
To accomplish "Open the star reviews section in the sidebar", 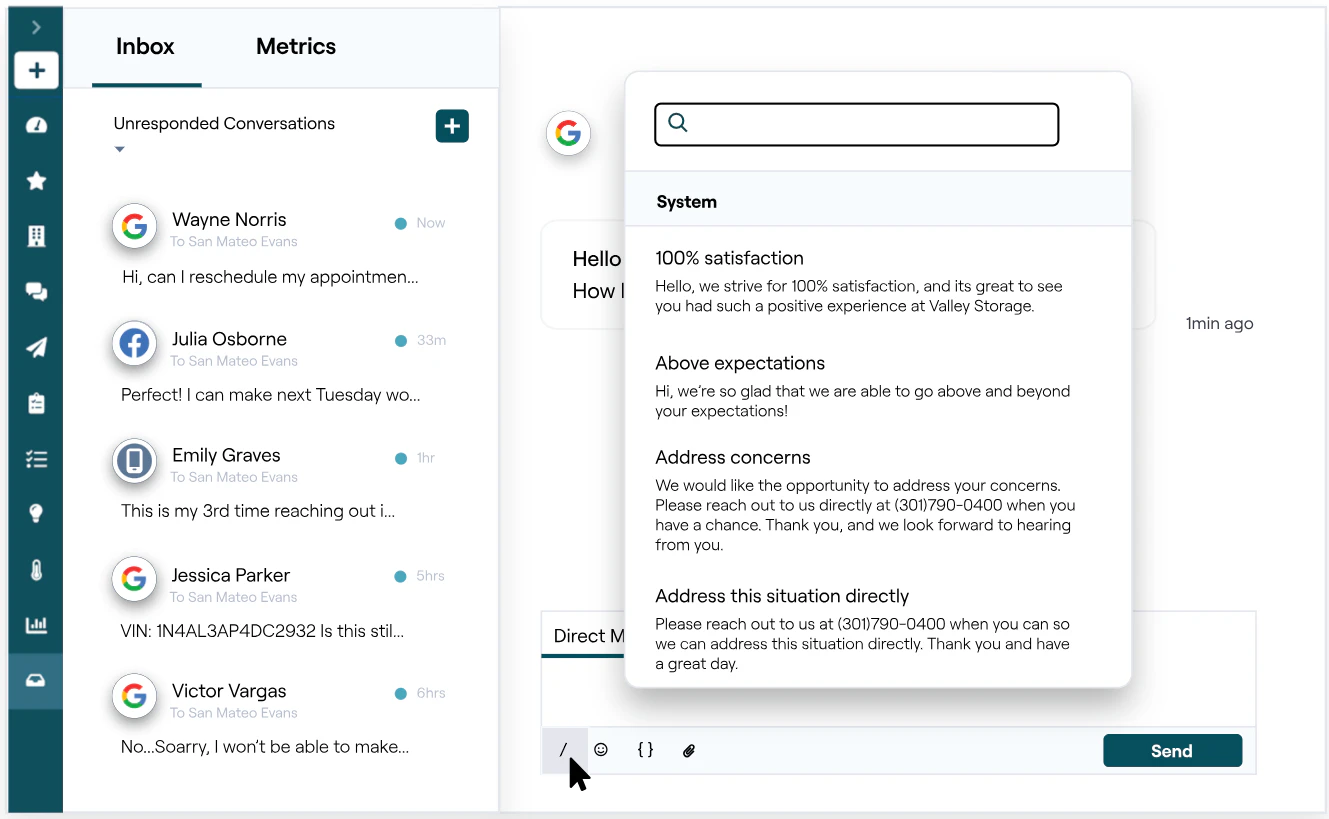I will point(36,181).
